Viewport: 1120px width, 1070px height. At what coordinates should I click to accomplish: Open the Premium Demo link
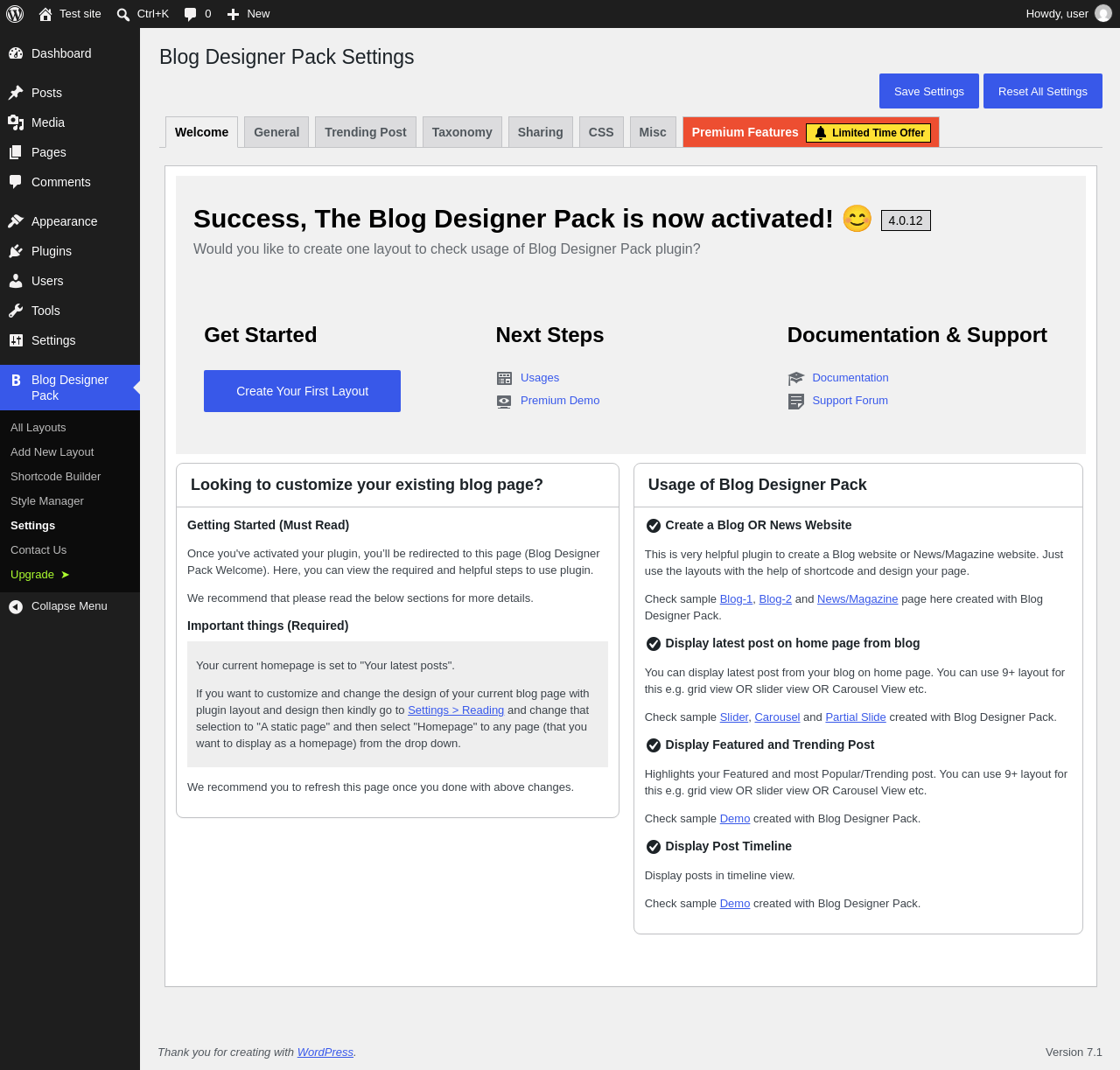560,401
